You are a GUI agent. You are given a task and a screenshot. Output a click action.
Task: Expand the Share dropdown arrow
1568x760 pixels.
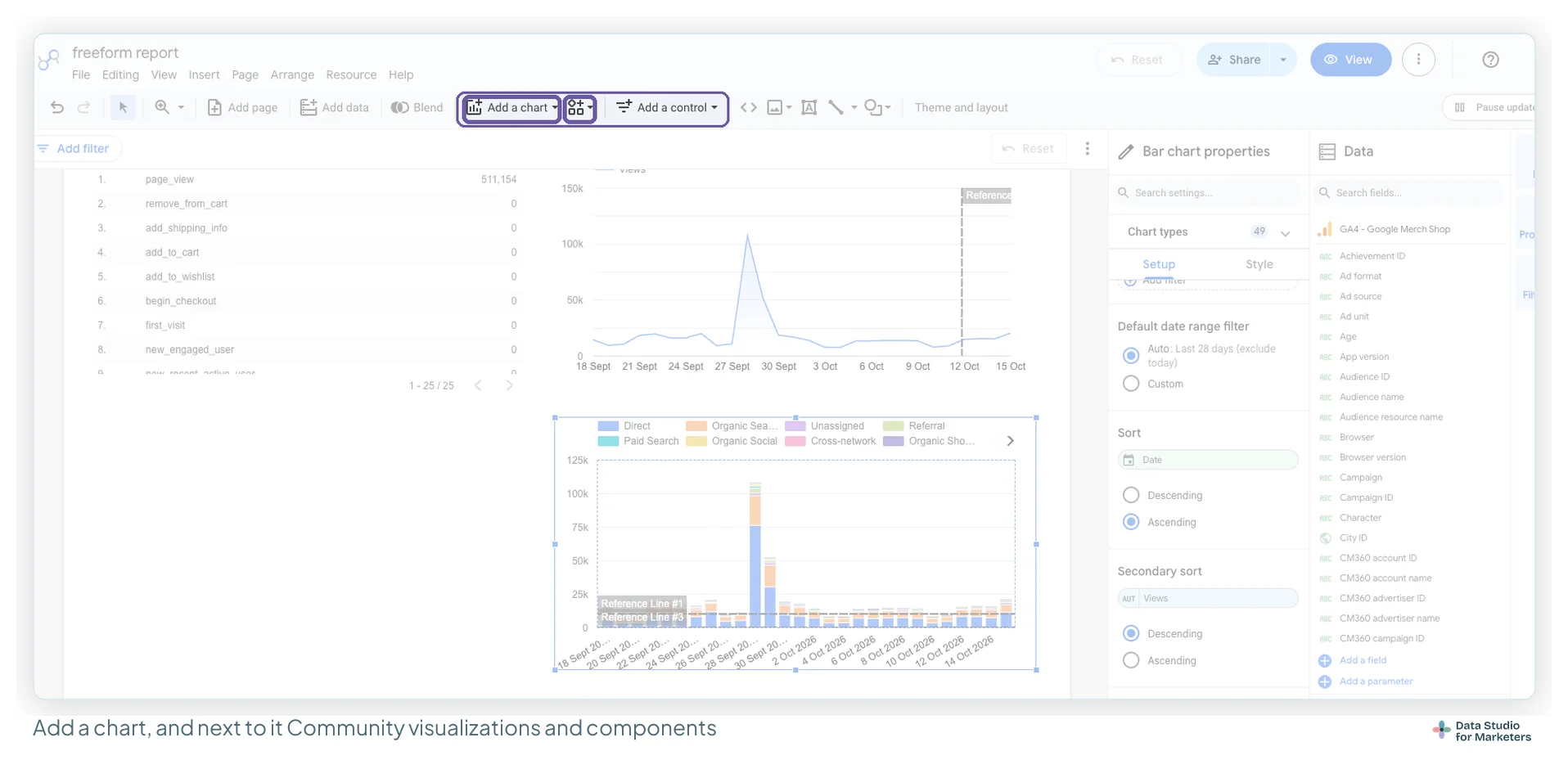tap(1282, 60)
